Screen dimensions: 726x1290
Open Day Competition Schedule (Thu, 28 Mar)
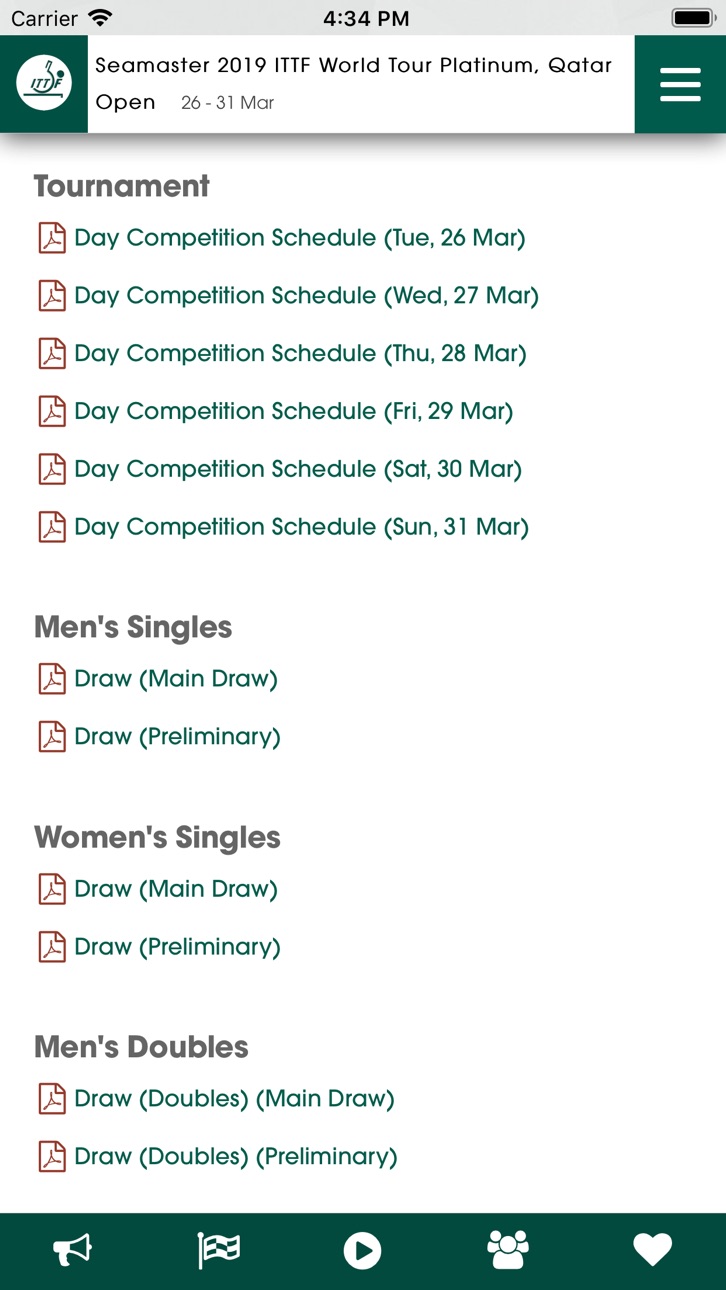click(x=300, y=354)
